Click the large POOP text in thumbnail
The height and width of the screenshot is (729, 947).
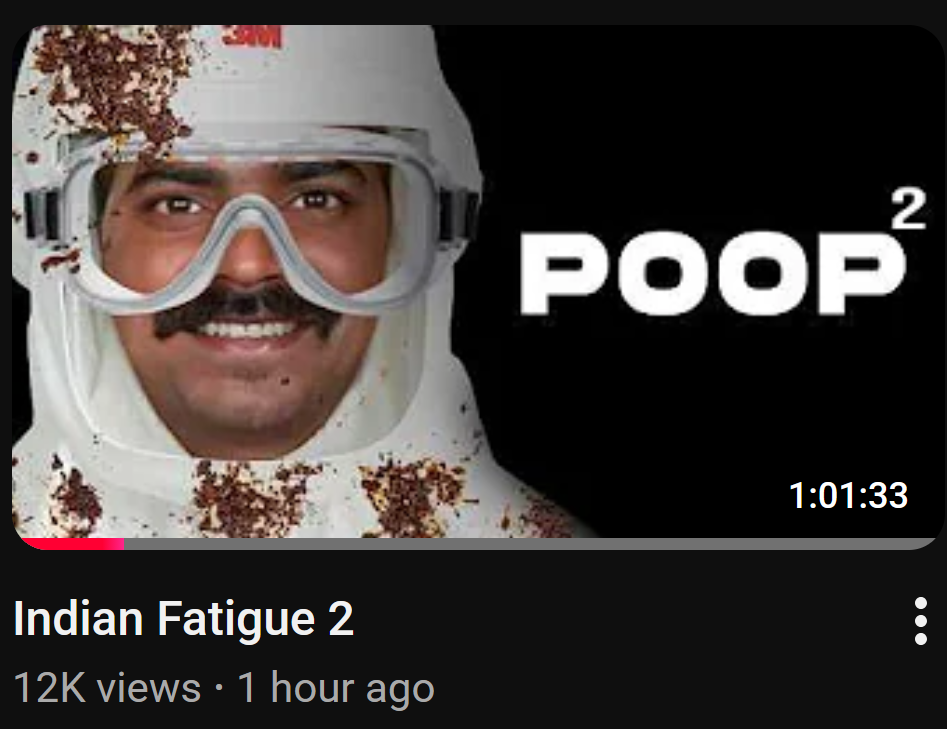pos(713,273)
